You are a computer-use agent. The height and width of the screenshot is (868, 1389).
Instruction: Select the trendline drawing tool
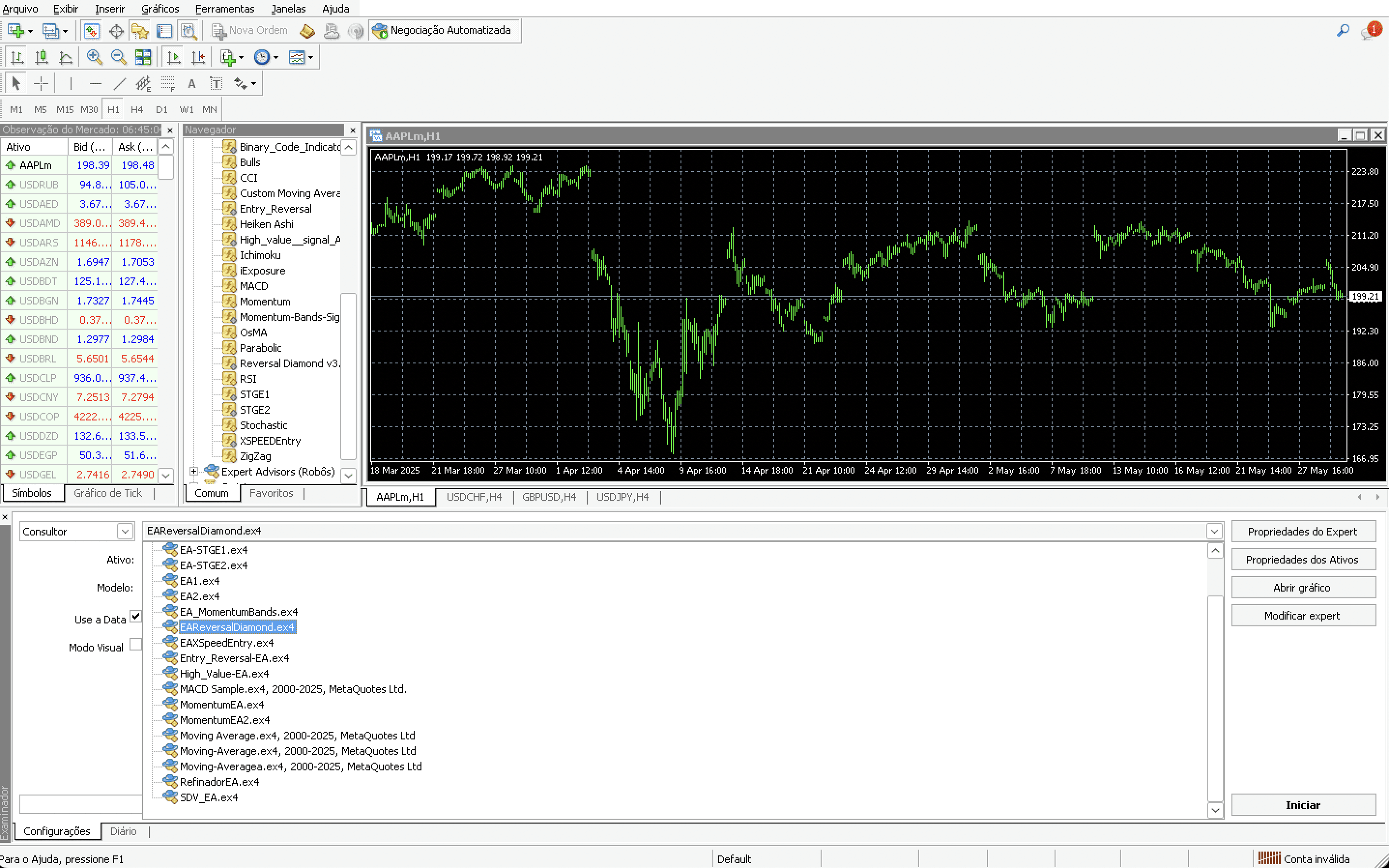pyautogui.click(x=119, y=84)
